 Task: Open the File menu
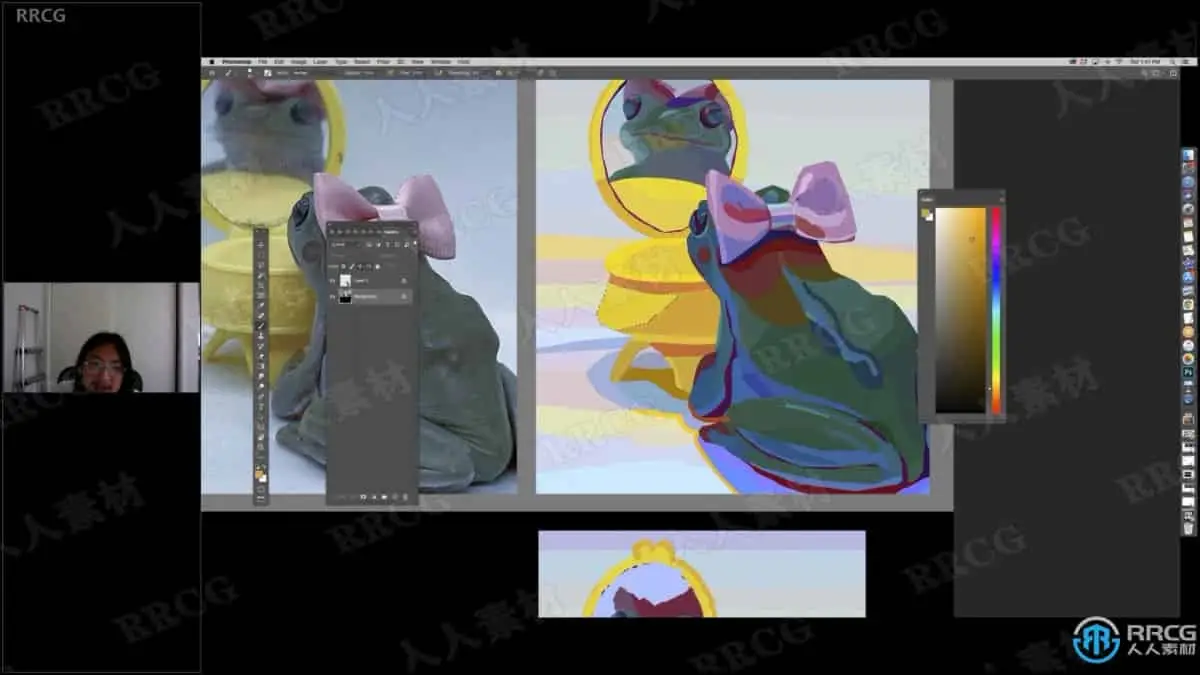coord(262,62)
